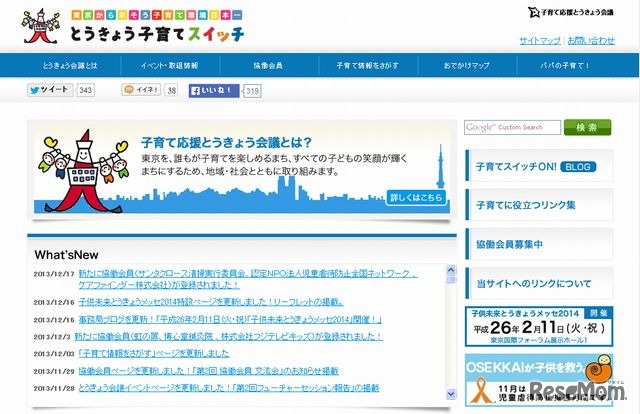The image size is (640, 414).
Task: Click the What'sNew scroll up arrow
Action: [451, 269]
